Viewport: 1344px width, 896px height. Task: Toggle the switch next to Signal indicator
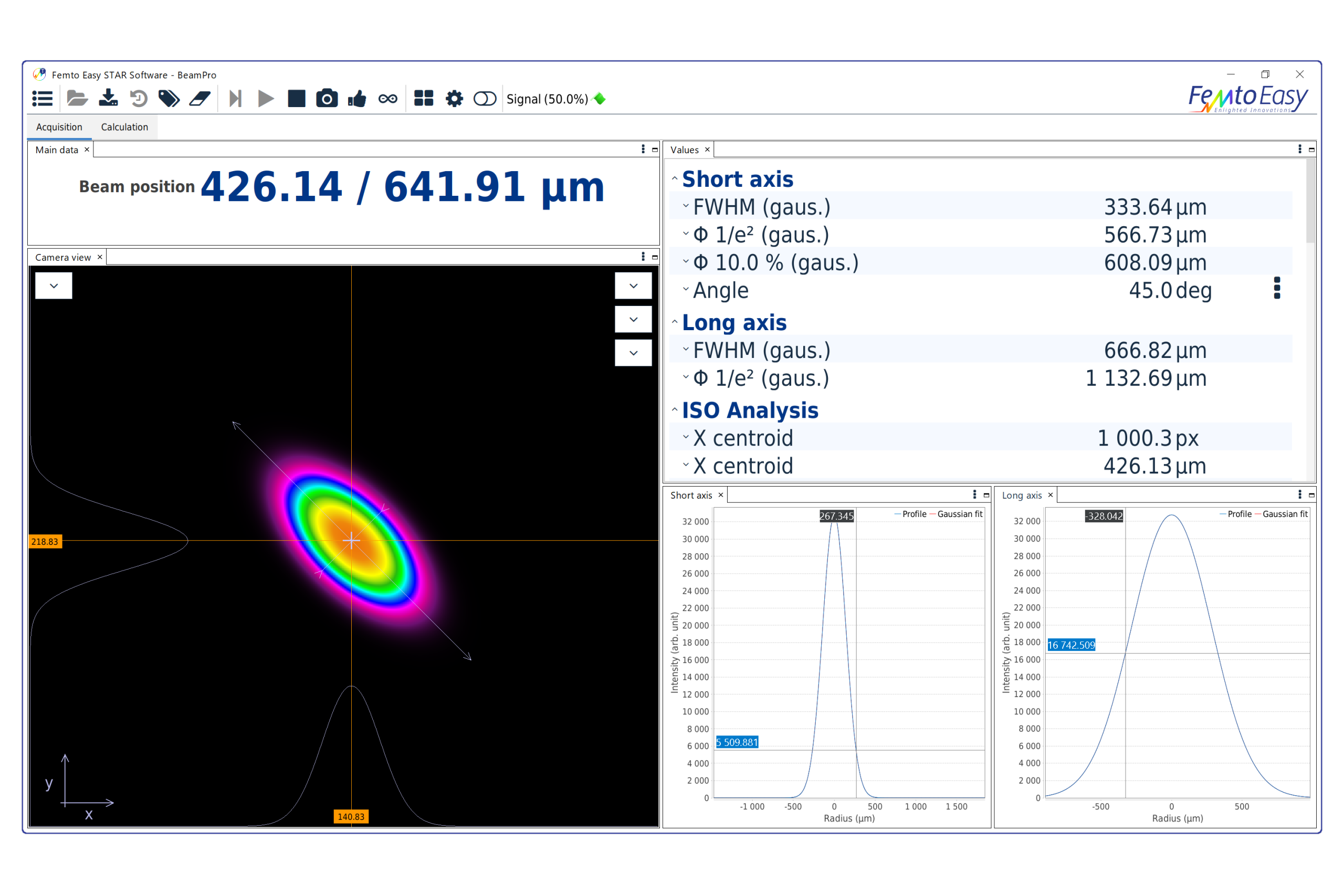tap(485, 99)
